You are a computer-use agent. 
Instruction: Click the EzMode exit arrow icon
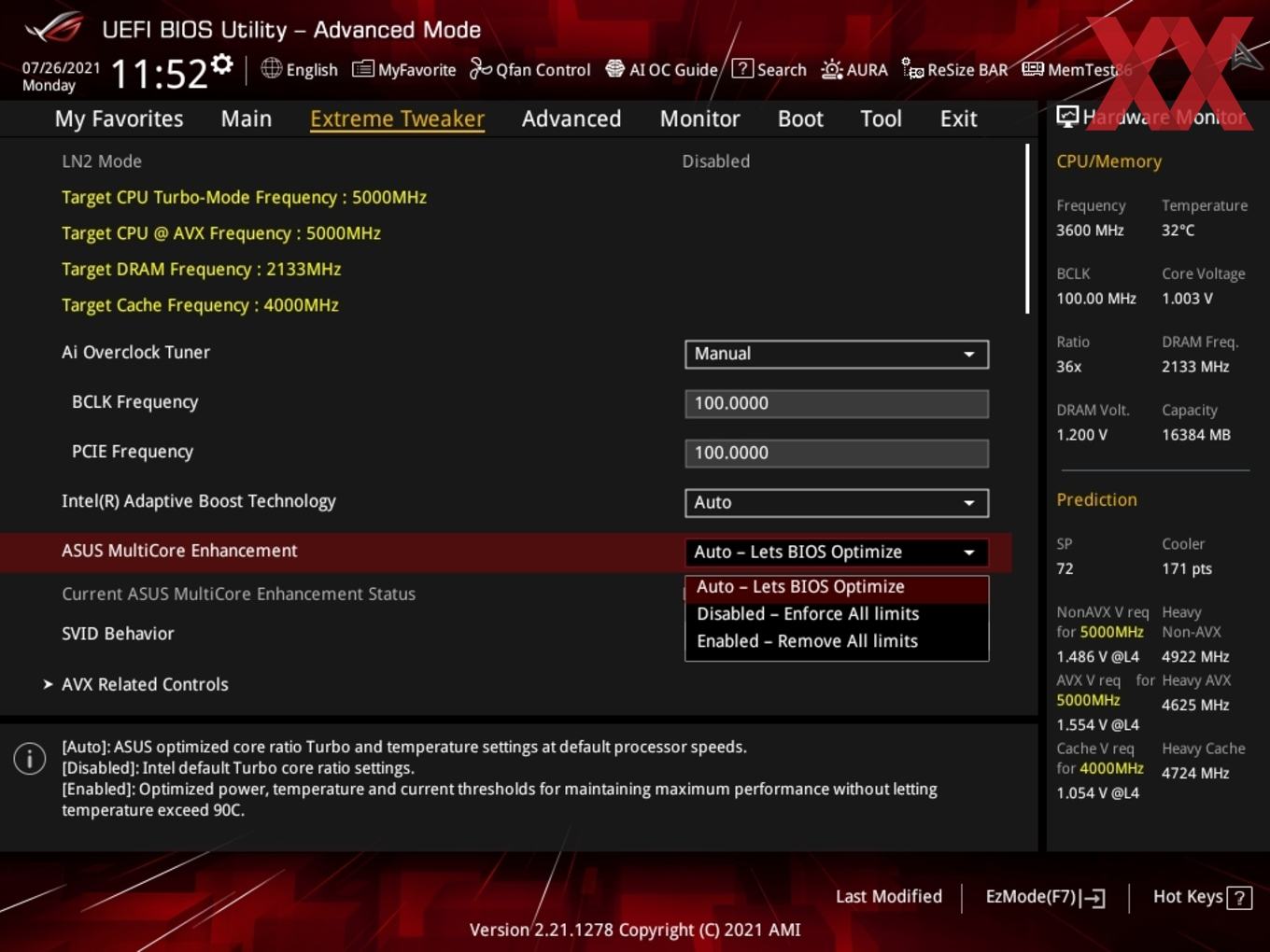1094,898
